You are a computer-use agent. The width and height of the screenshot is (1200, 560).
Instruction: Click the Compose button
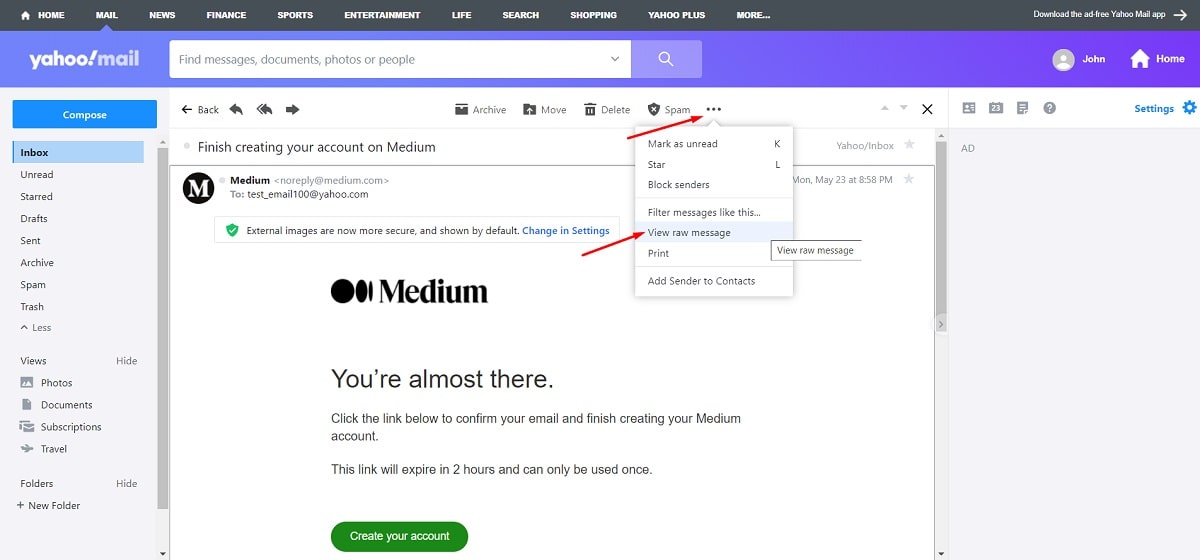85,114
